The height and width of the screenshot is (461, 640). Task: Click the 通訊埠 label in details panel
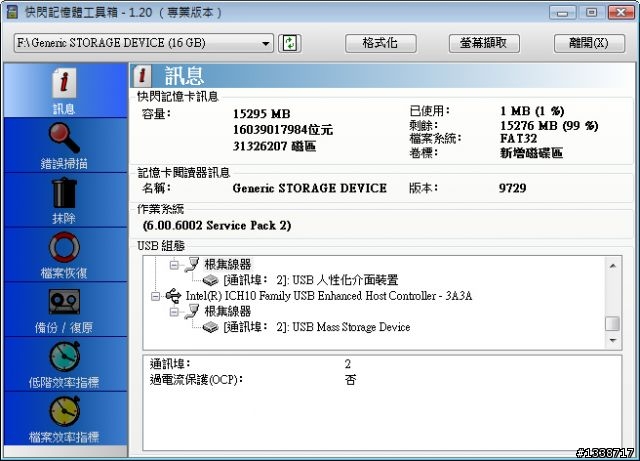click(170, 364)
